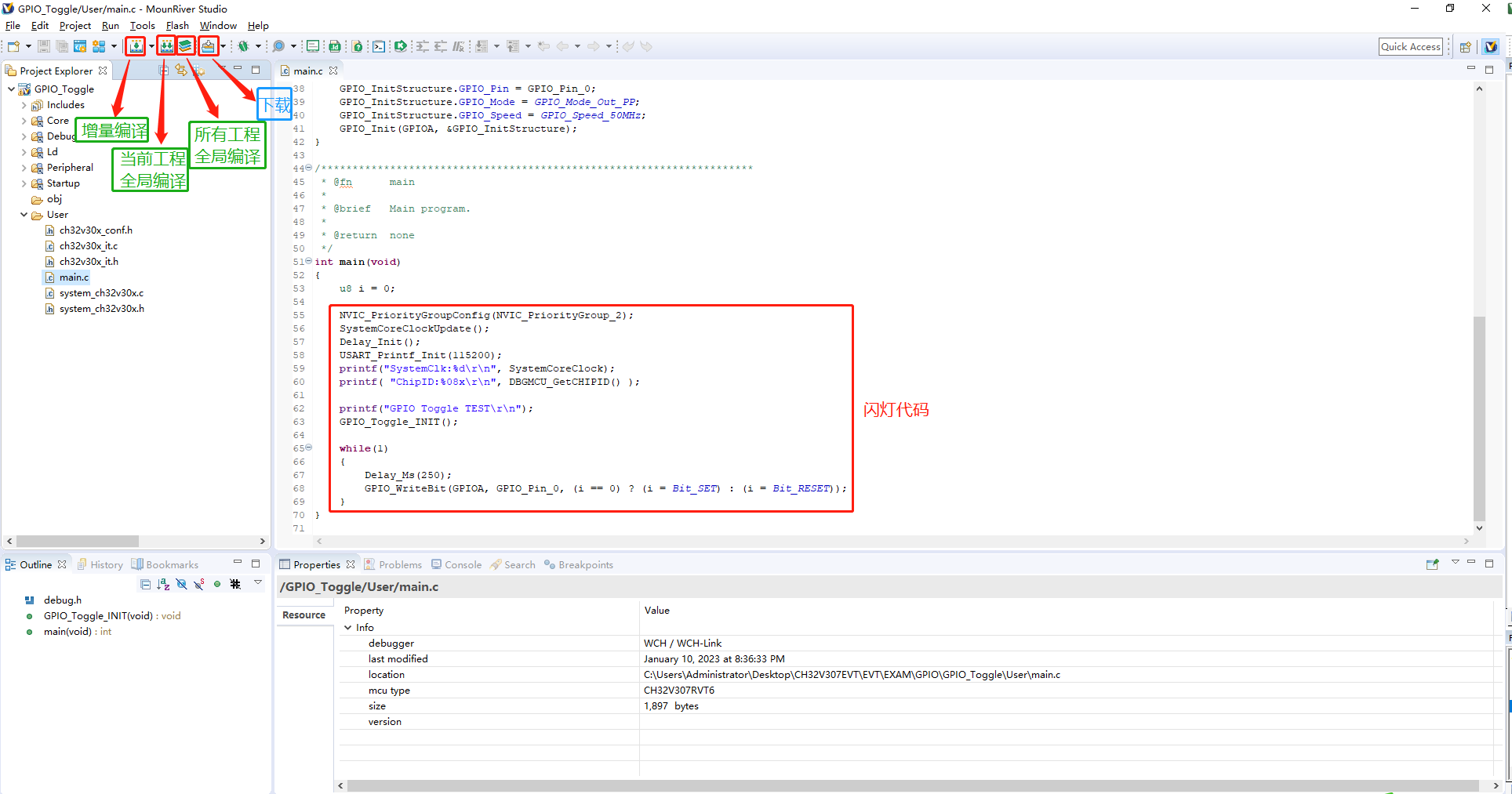
Task: Switch to the Bookmarks tab
Action: (165, 564)
